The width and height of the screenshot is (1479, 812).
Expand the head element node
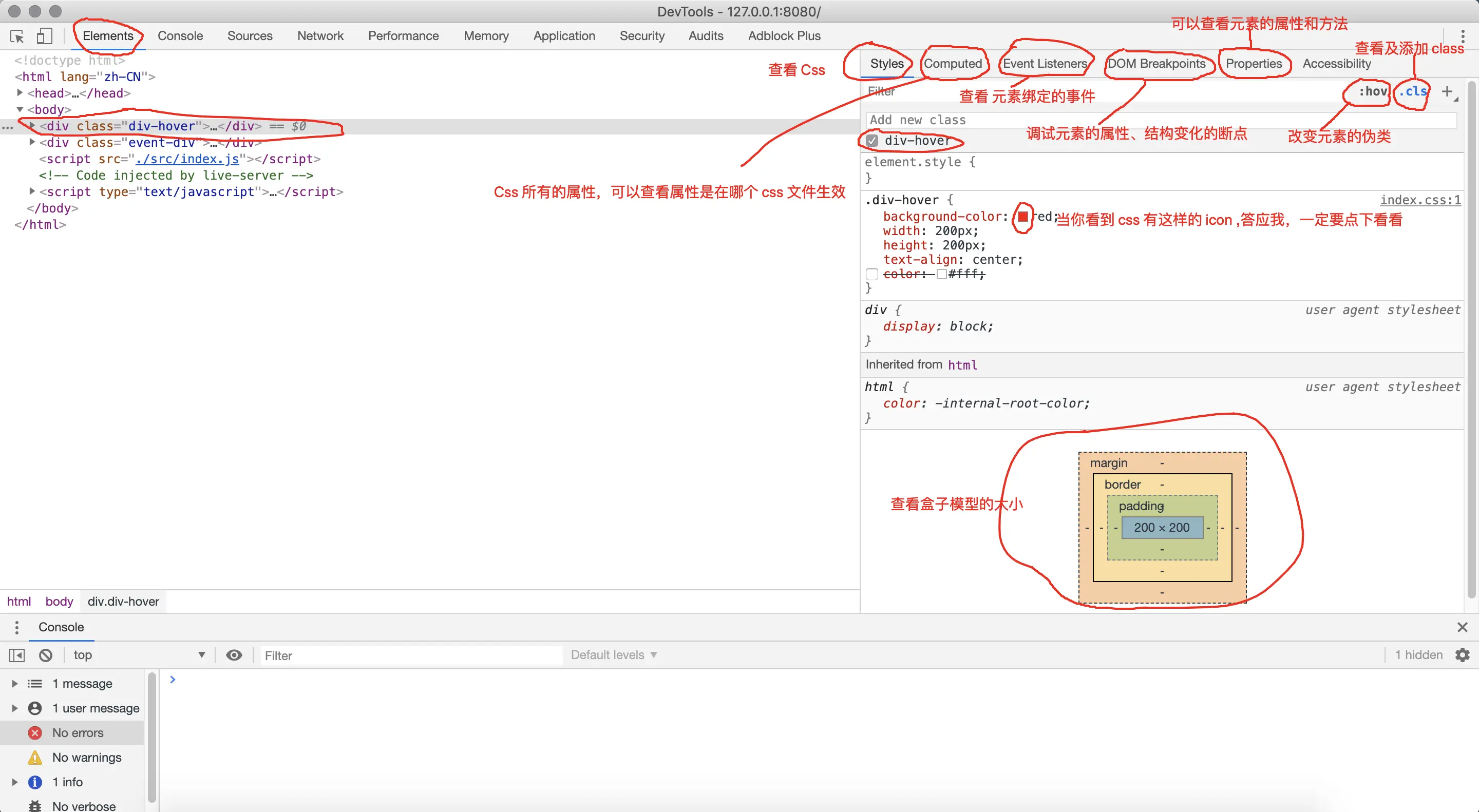pyautogui.click(x=20, y=92)
